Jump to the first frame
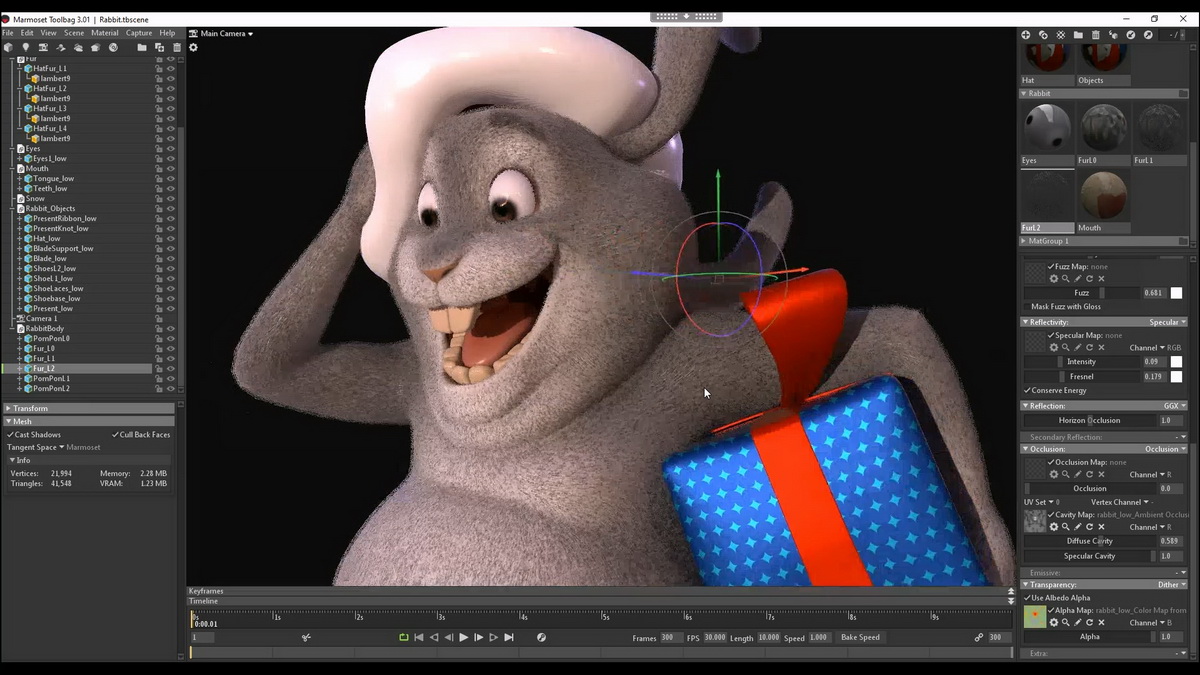Viewport: 1200px width, 675px height. pyautogui.click(x=418, y=637)
